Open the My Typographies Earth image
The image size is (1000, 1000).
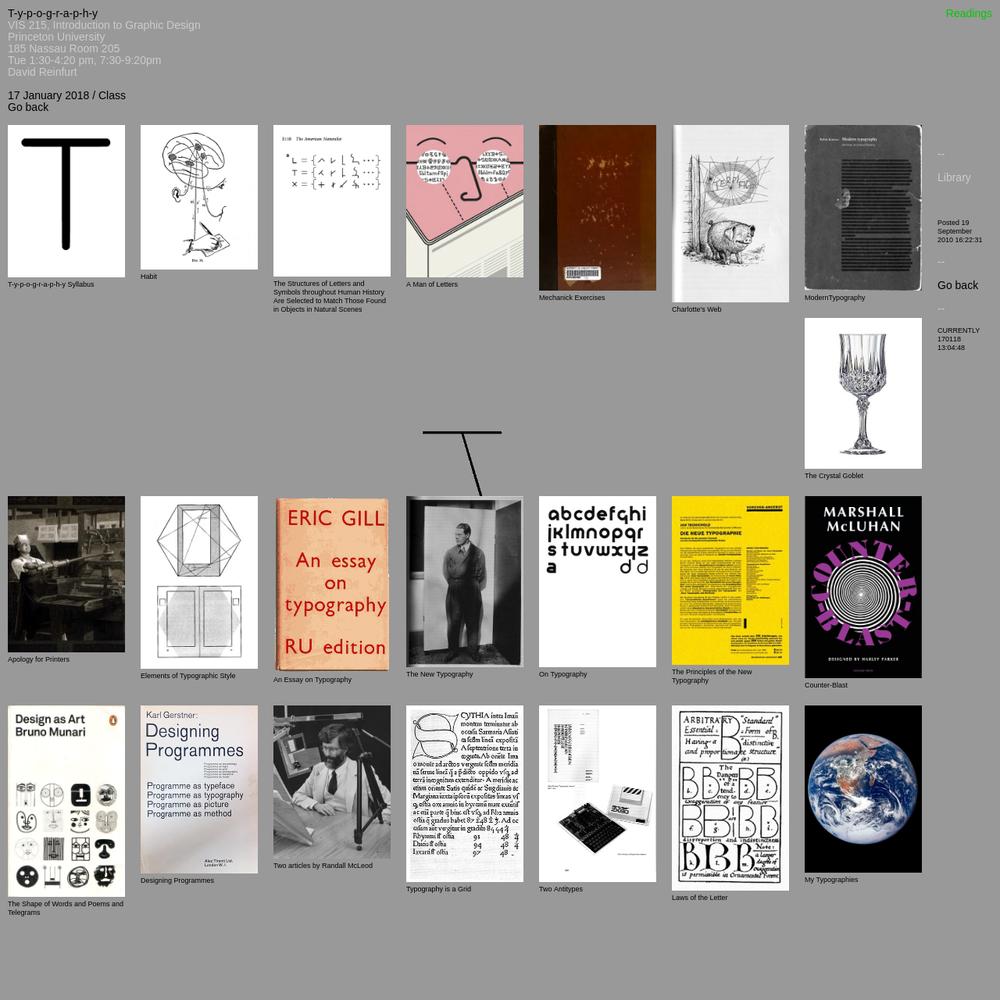[863, 789]
